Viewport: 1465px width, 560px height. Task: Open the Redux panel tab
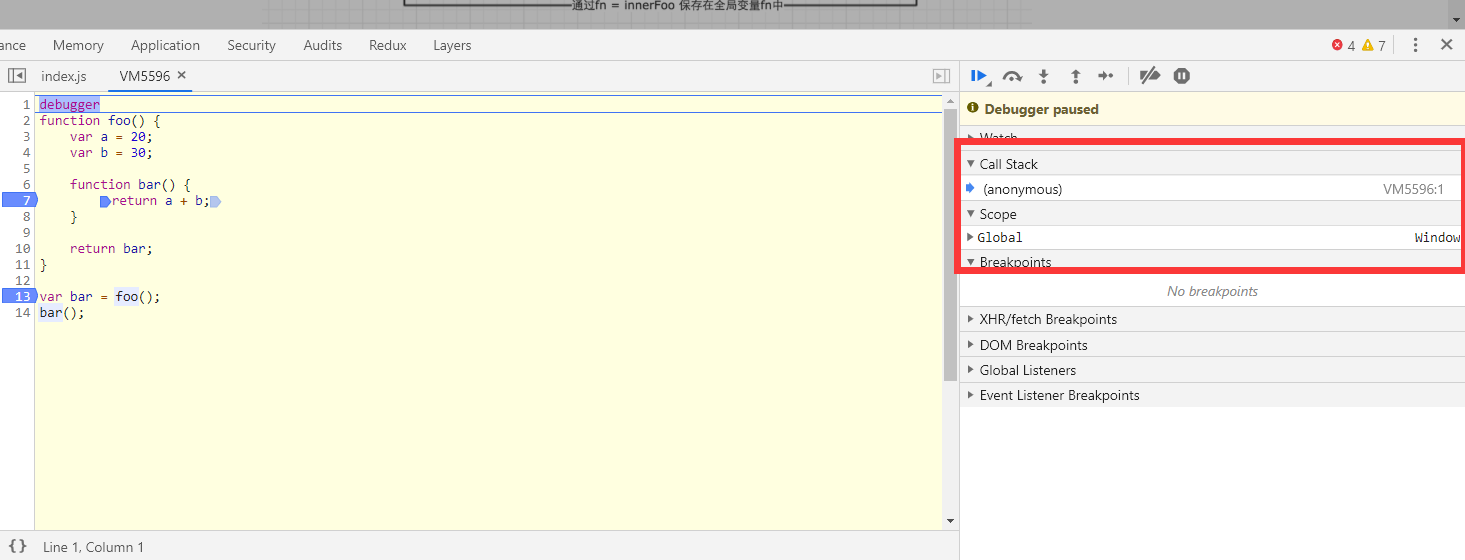(388, 45)
